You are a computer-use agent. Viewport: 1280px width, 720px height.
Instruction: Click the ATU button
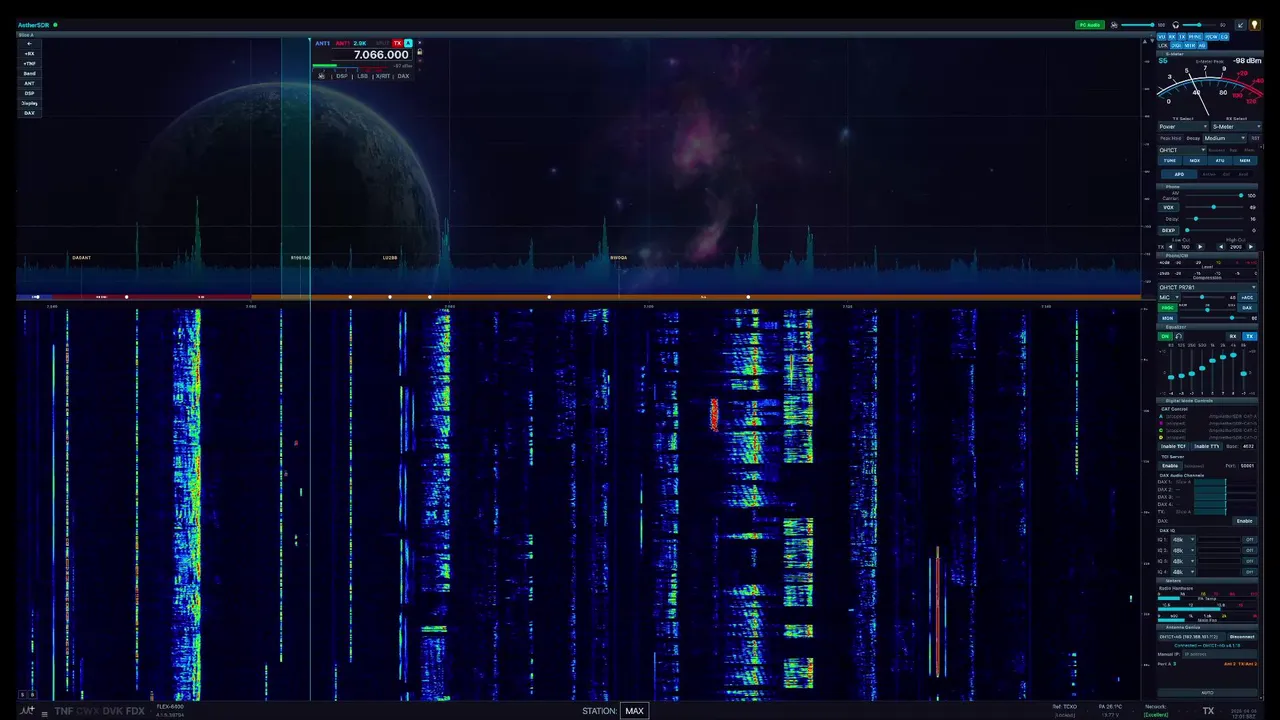[x=1220, y=160]
